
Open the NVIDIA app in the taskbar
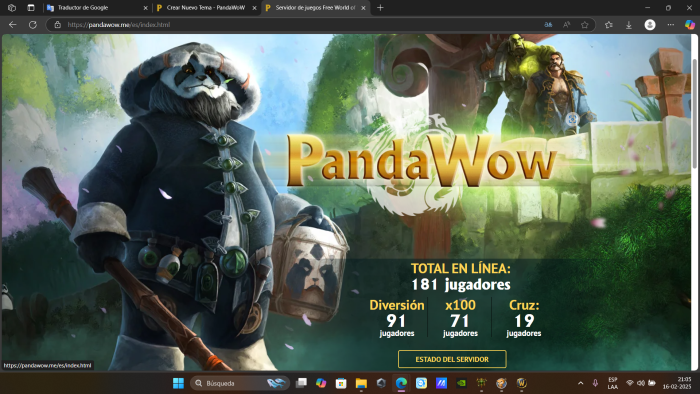pos(462,383)
